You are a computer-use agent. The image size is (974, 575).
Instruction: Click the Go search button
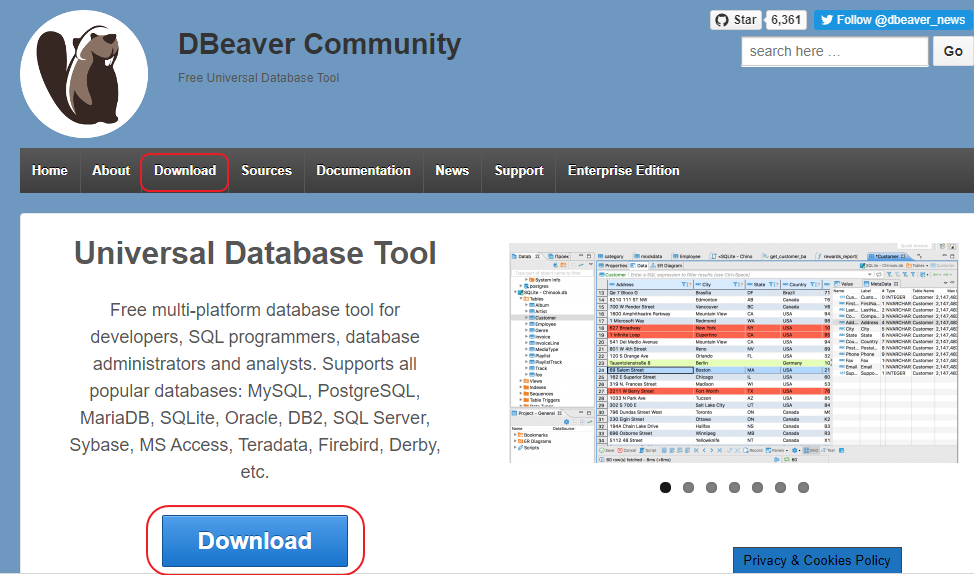click(x=953, y=52)
